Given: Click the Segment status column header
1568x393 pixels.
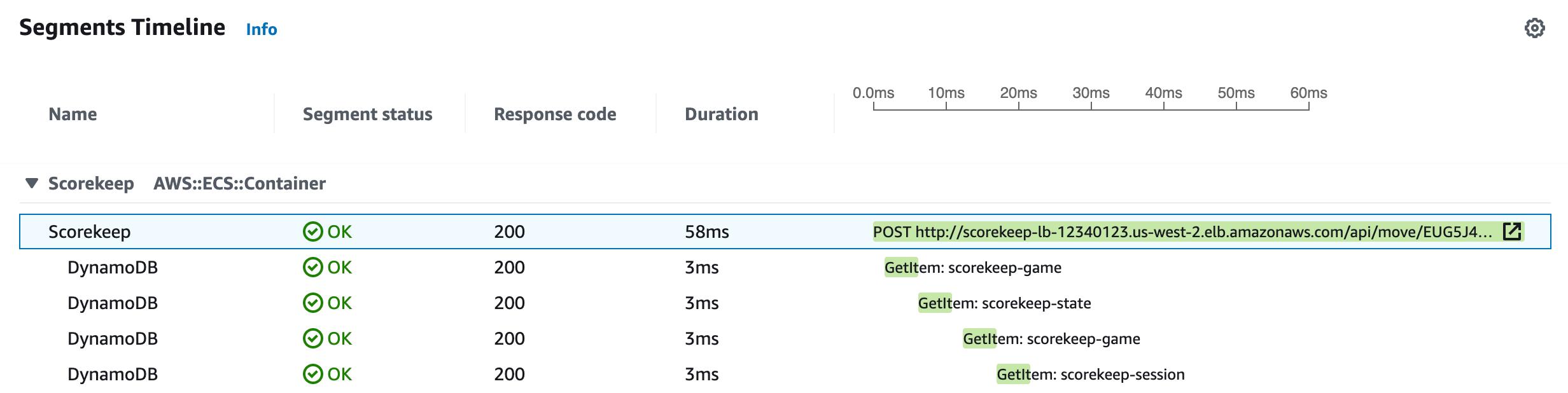Looking at the screenshot, I should [x=367, y=114].
